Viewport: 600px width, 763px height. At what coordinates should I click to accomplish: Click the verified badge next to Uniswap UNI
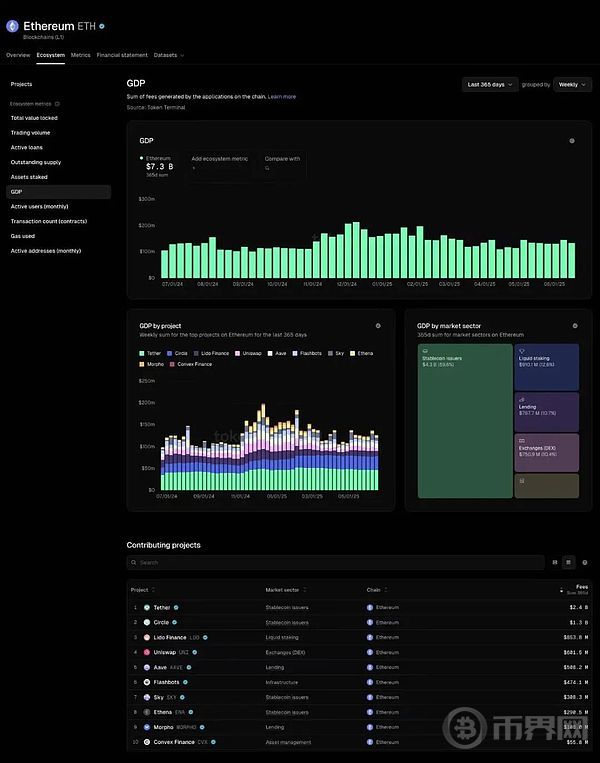tap(195, 652)
